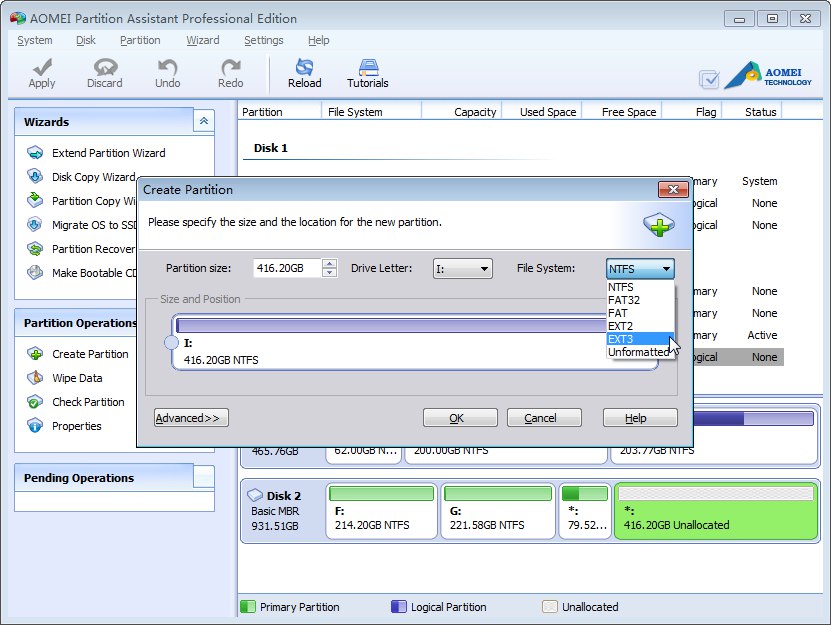Image resolution: width=831 pixels, height=625 pixels.
Task: Click the I: partition size bar
Action: pyautogui.click(x=391, y=325)
